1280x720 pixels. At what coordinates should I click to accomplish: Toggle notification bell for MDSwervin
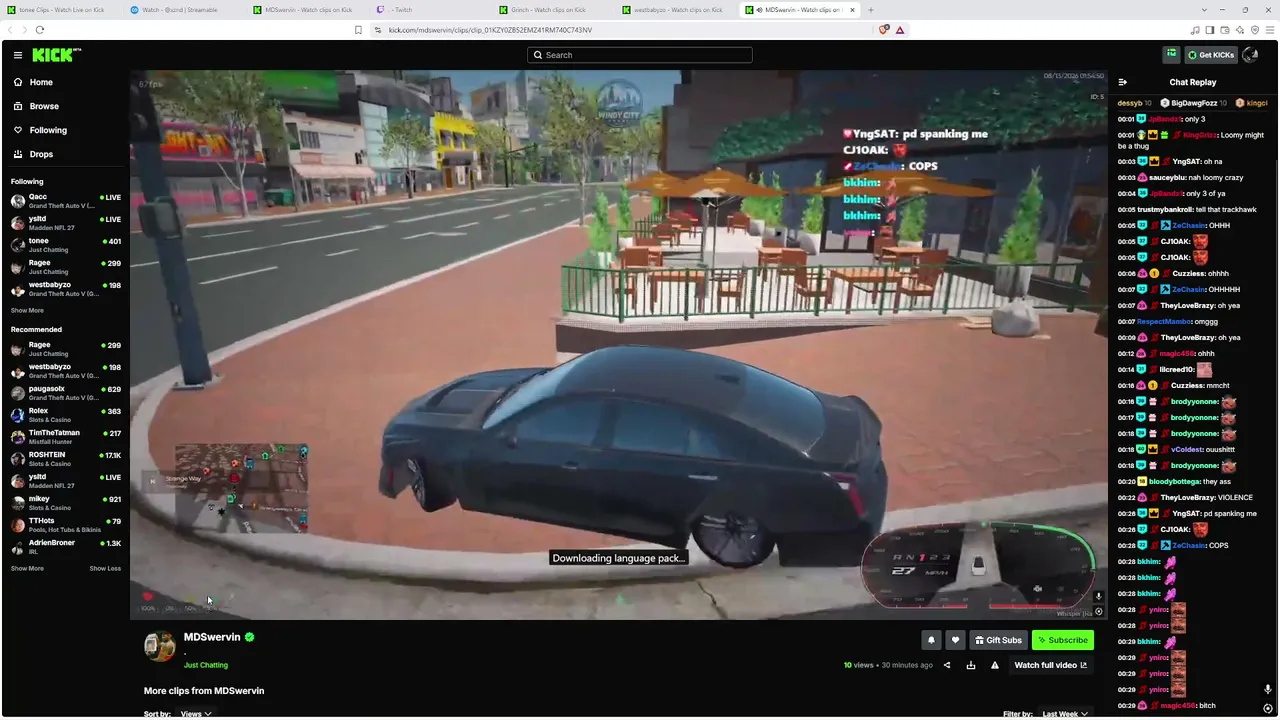[x=931, y=640]
